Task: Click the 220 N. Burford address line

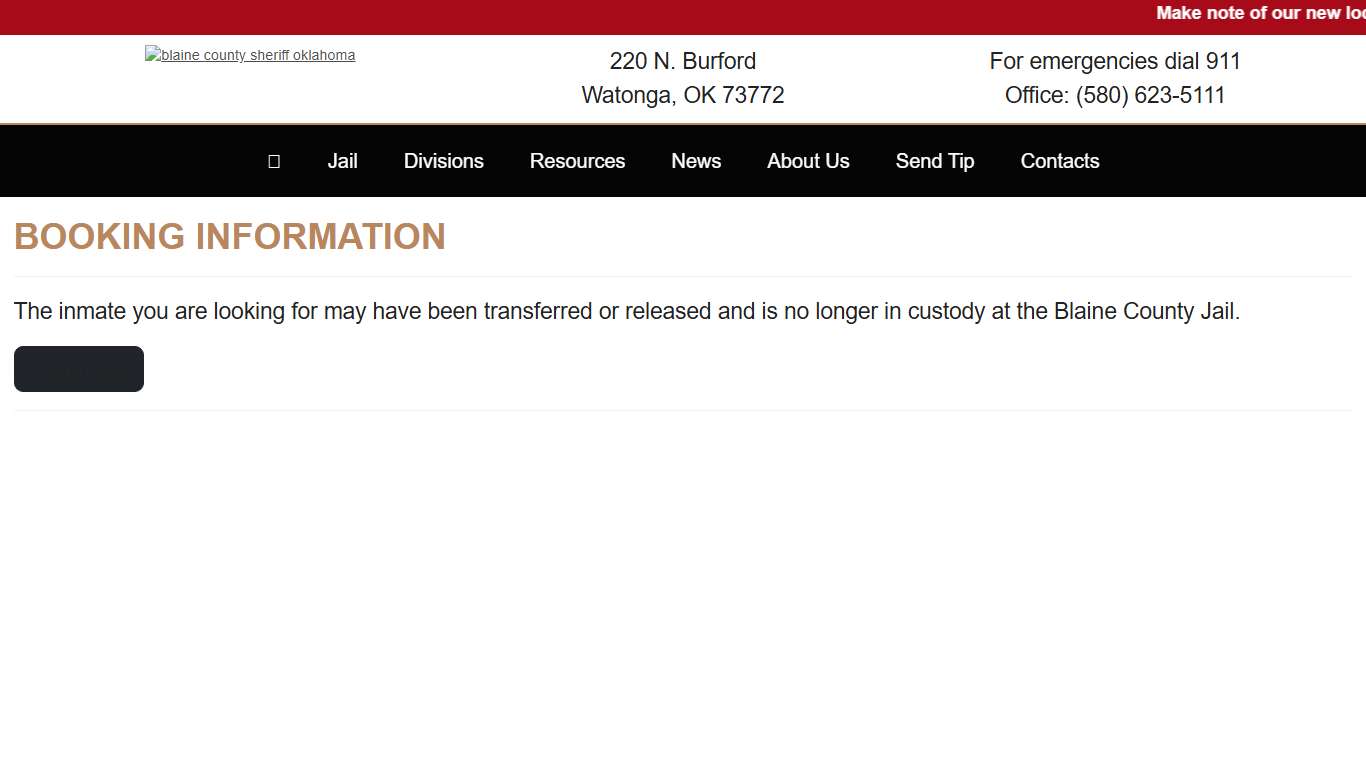Action: [x=683, y=61]
